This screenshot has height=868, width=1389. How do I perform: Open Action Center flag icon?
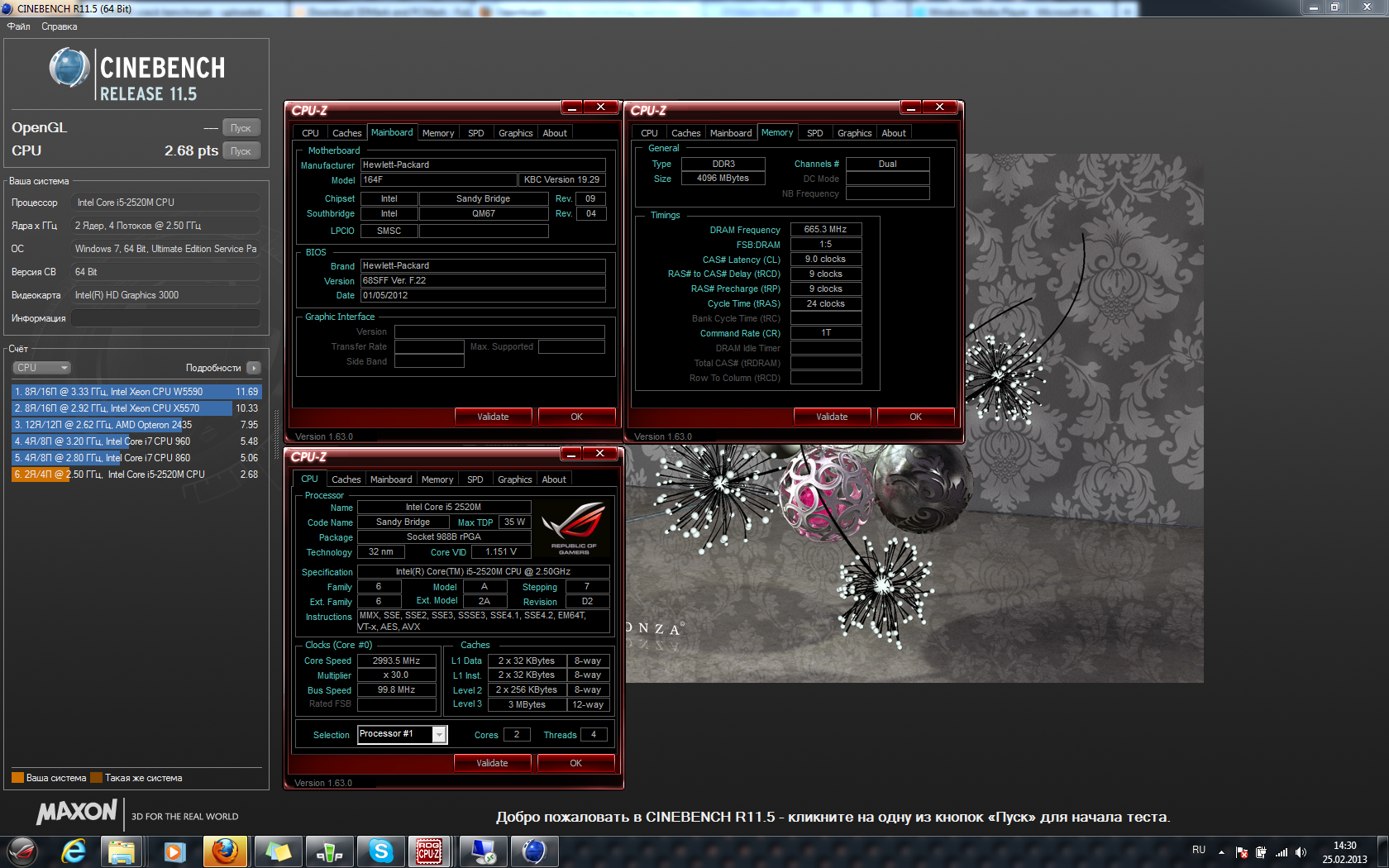tap(1241, 851)
